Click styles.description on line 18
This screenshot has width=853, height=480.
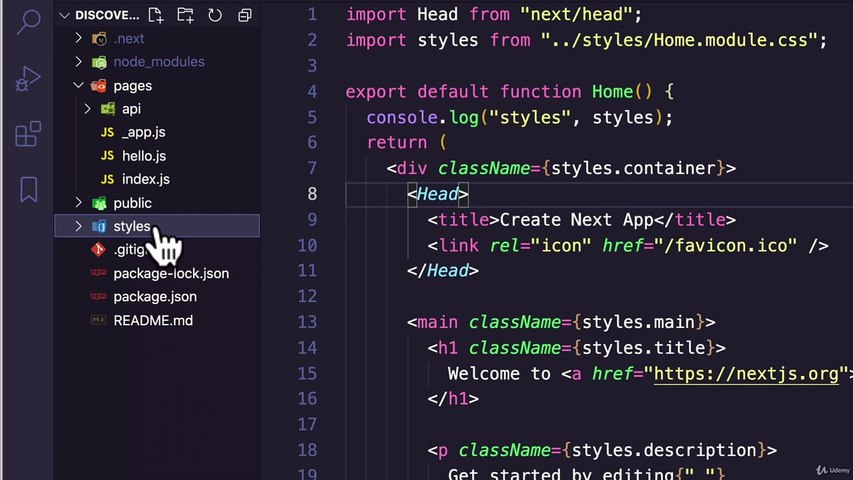tap(664, 450)
